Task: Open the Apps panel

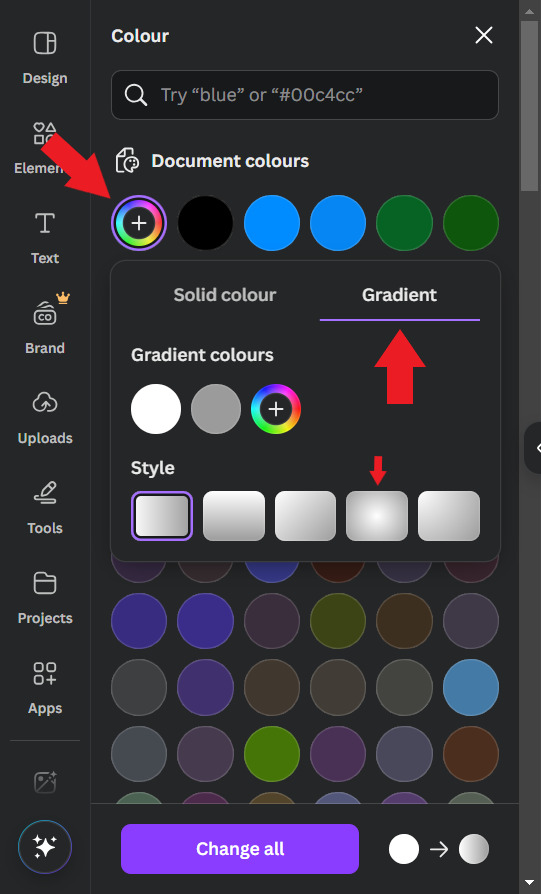Action: pos(45,688)
